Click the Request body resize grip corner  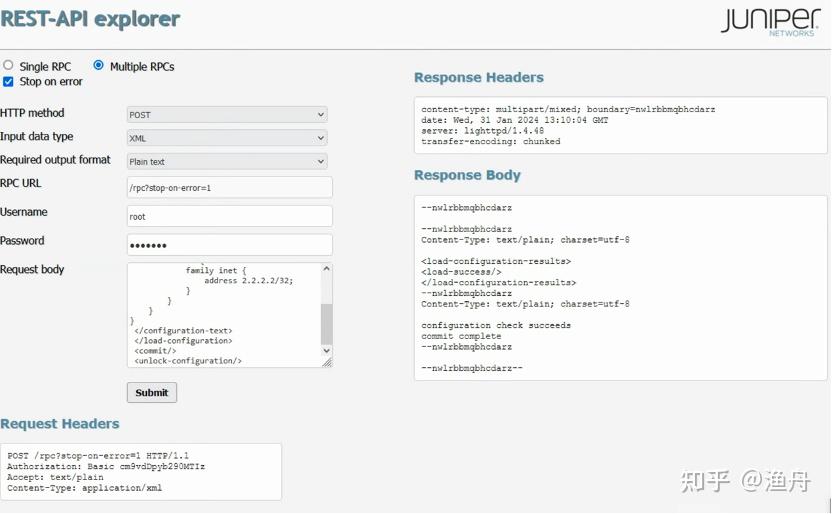click(x=327, y=362)
